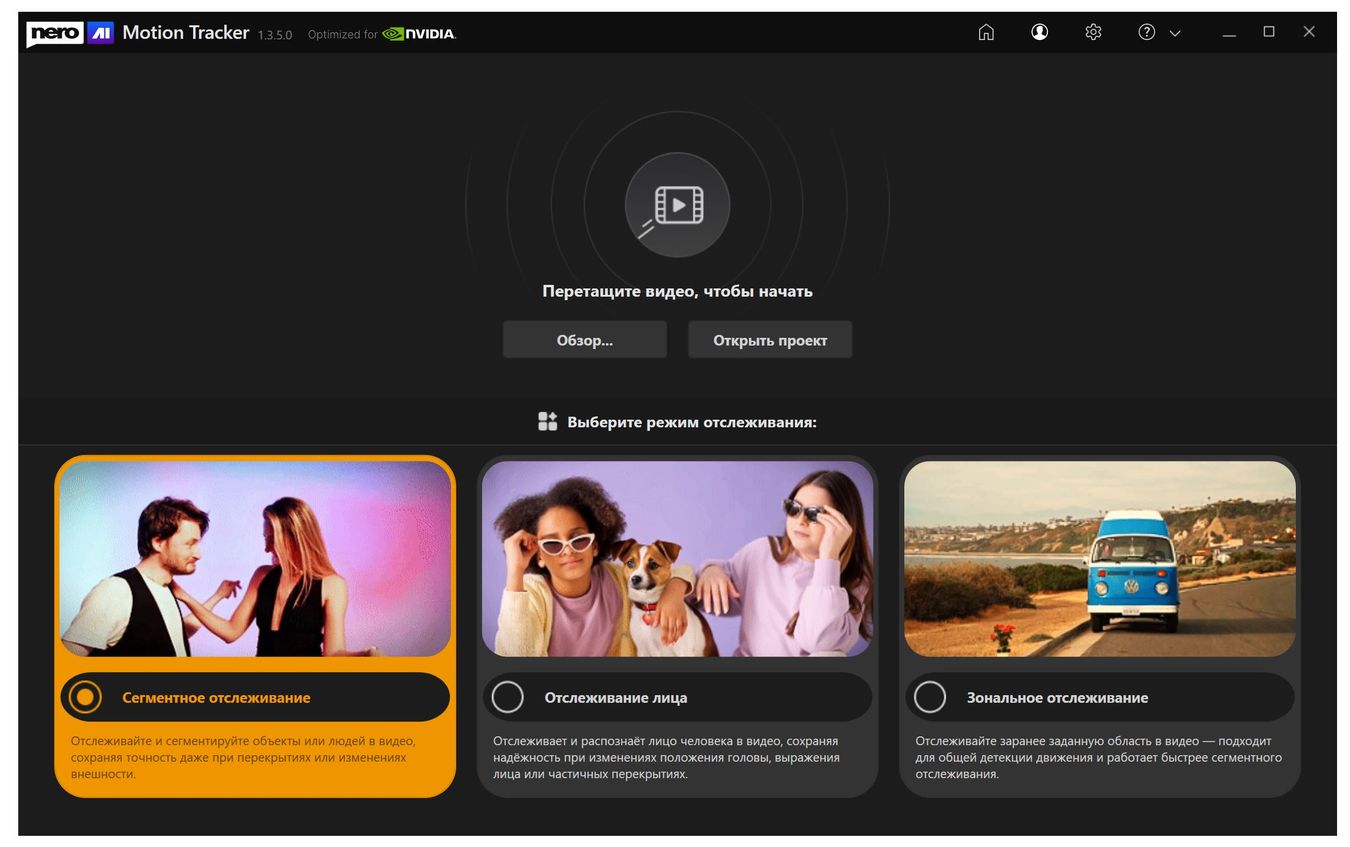Click the Открыть проект button

click(x=770, y=340)
